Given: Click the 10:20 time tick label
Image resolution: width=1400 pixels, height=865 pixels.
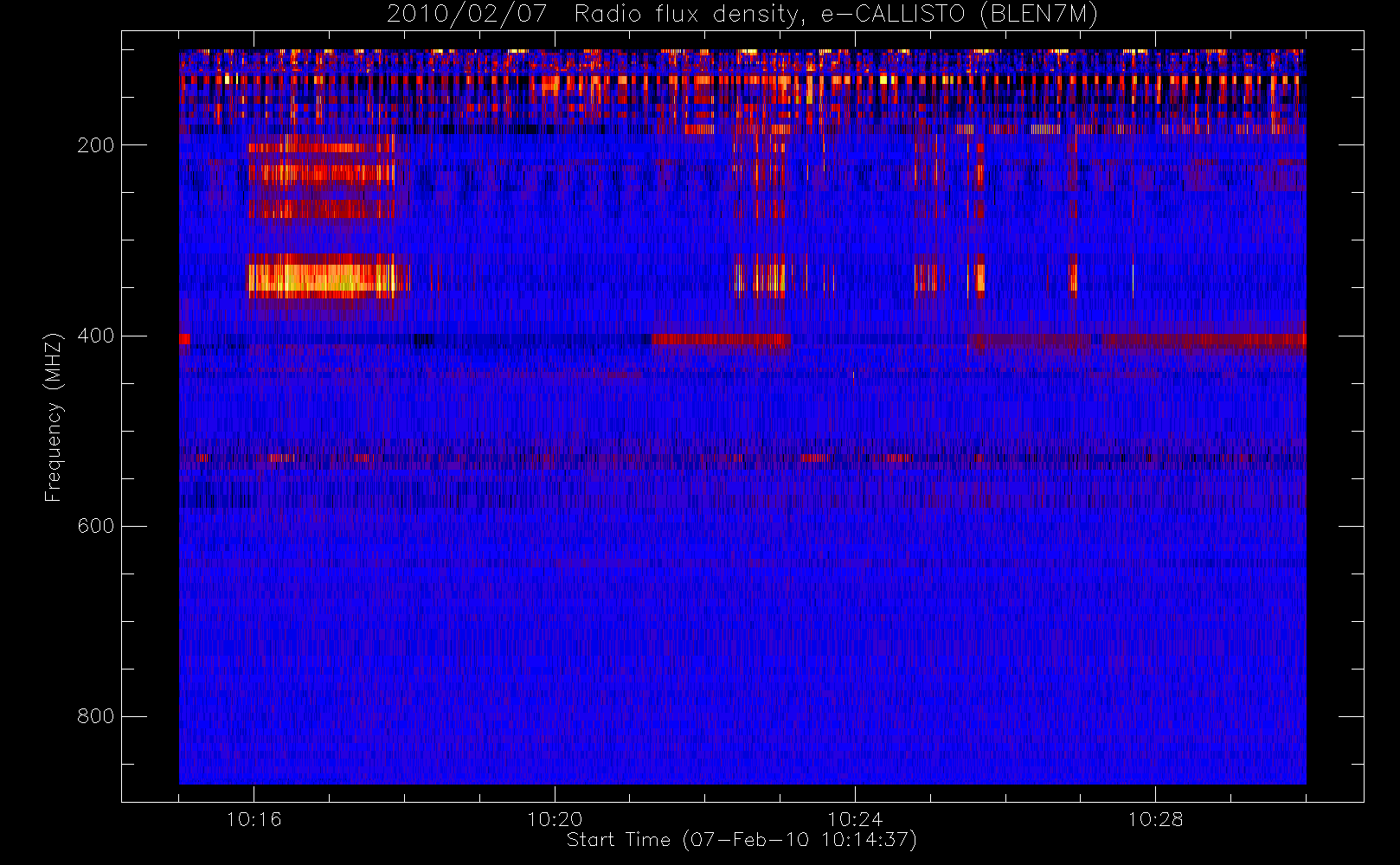Looking at the screenshot, I should tap(555, 819).
